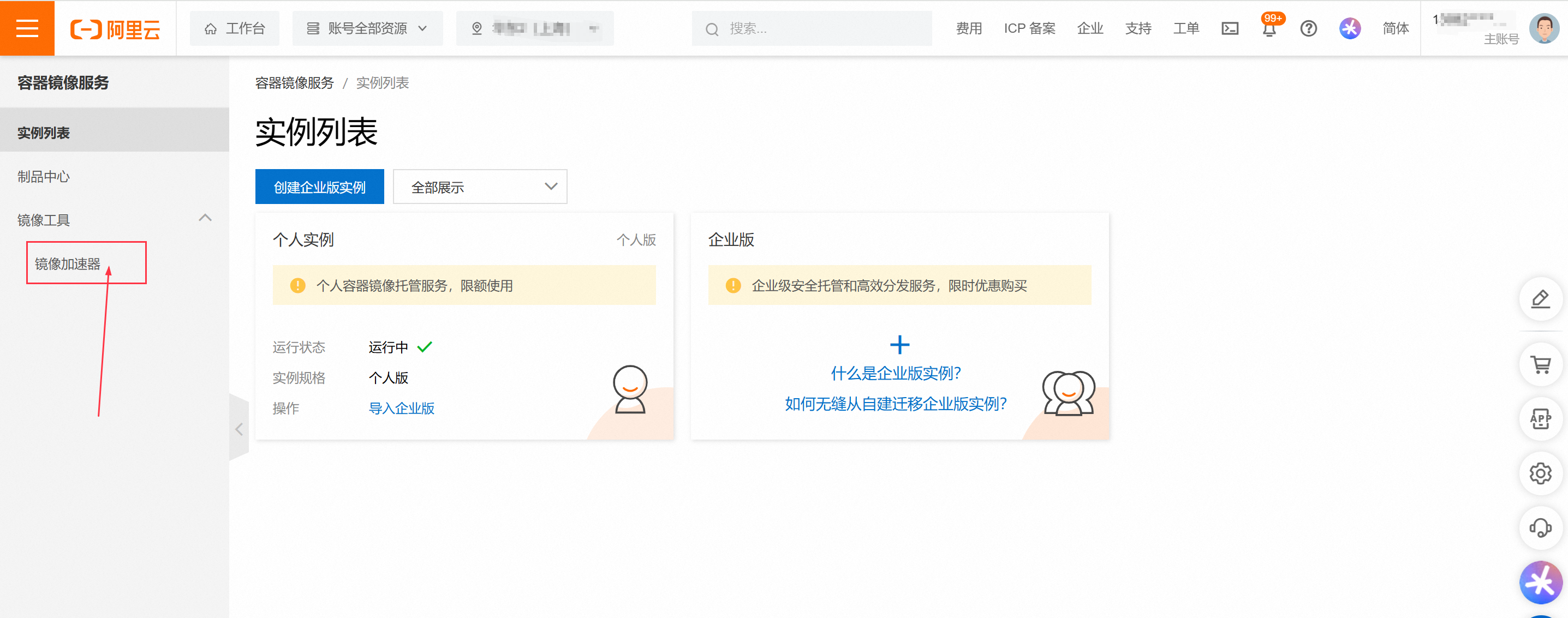Open the help question-mark icon
Image resolution: width=1568 pixels, height=618 pixels.
(x=1308, y=28)
